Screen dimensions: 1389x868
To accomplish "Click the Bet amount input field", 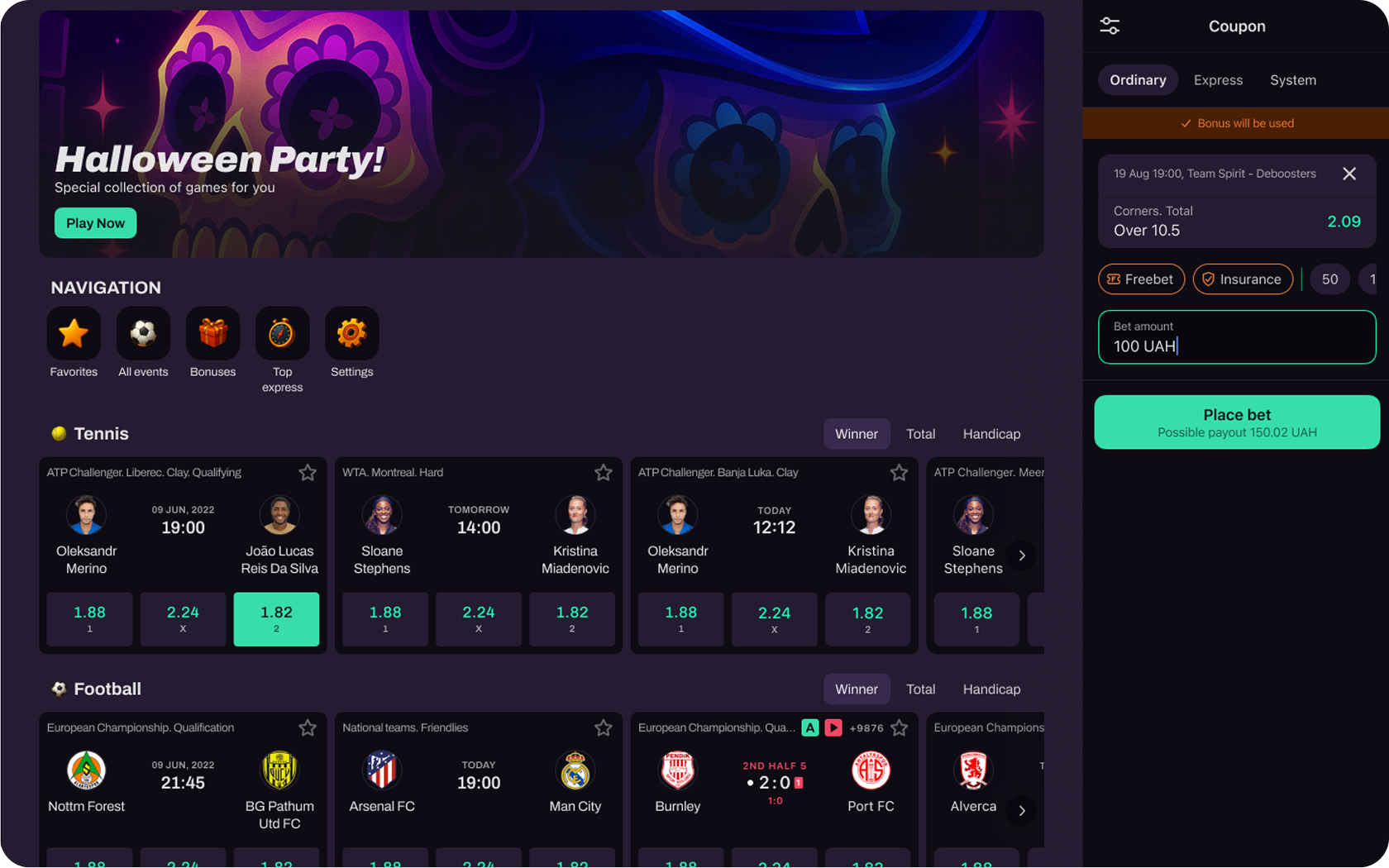I will 1237,337.
